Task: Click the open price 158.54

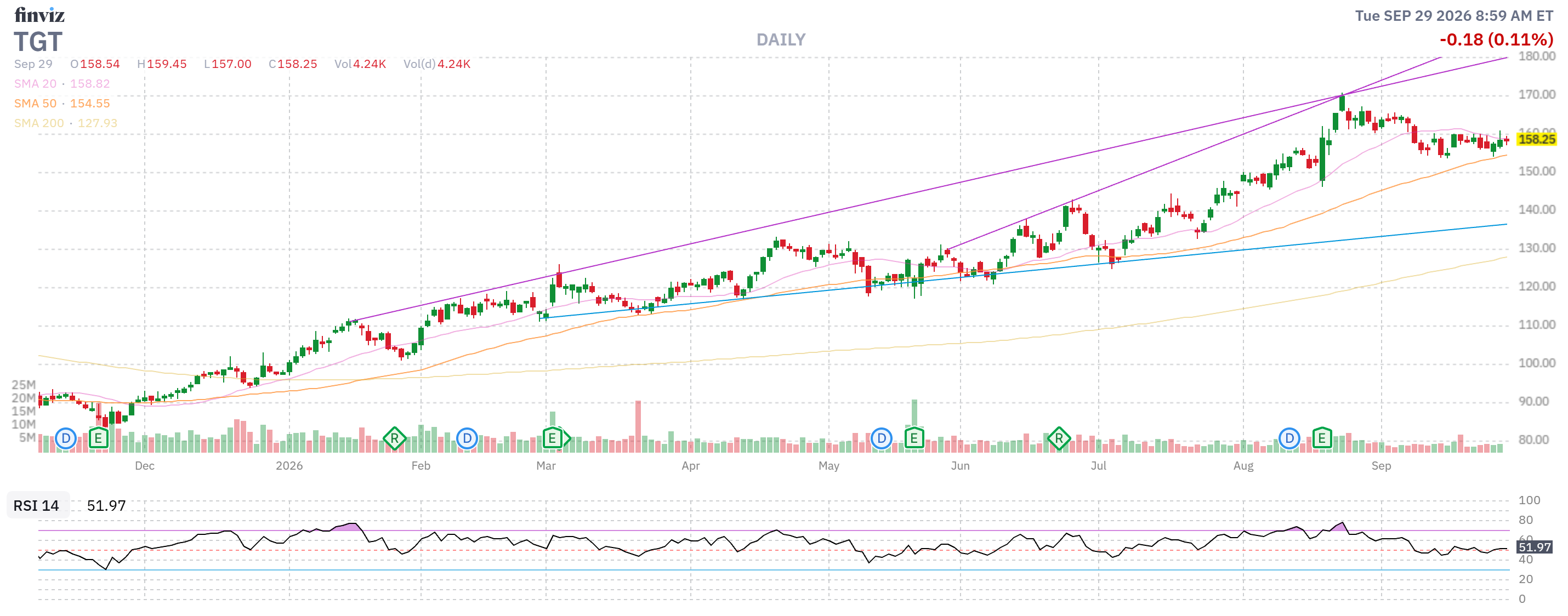Action: tap(100, 64)
